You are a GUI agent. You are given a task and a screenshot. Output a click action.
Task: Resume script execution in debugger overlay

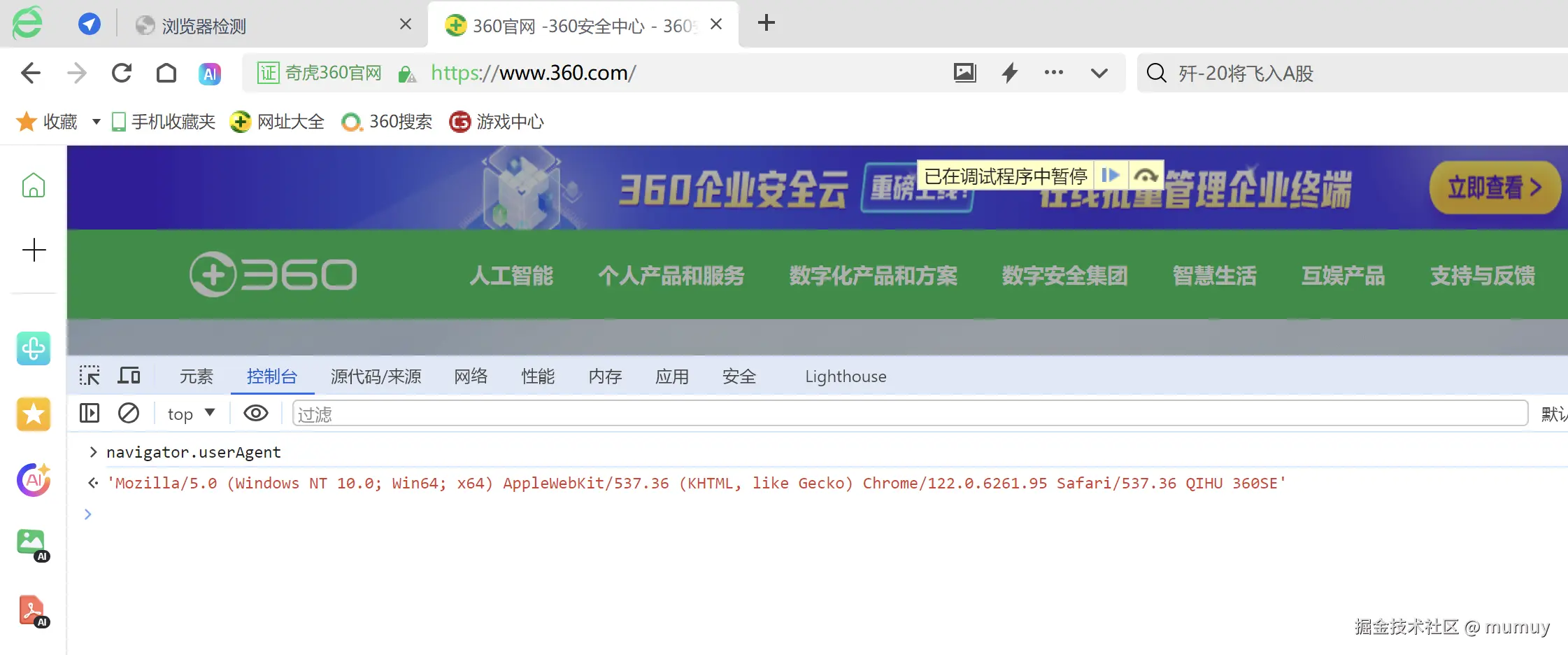coord(1111,175)
